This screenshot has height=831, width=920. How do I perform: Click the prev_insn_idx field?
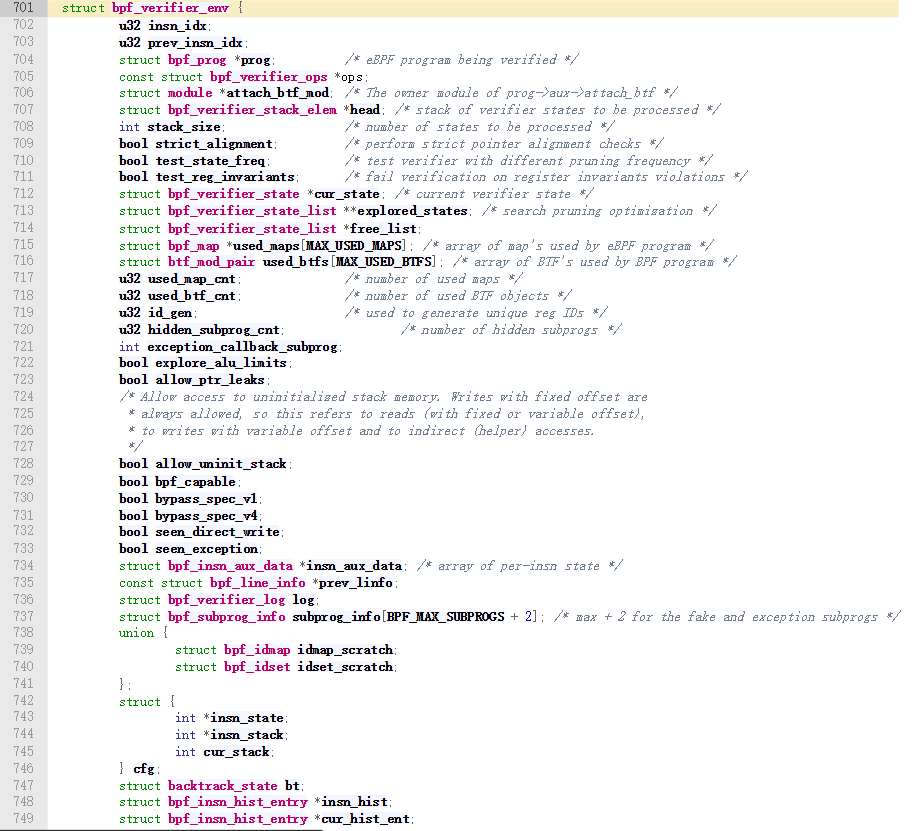(195, 43)
